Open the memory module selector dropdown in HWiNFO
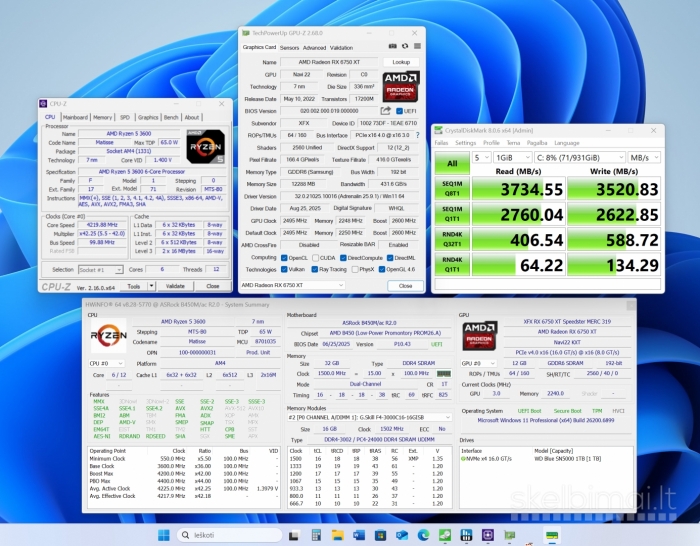This screenshot has height=546, width=700. tap(369, 417)
